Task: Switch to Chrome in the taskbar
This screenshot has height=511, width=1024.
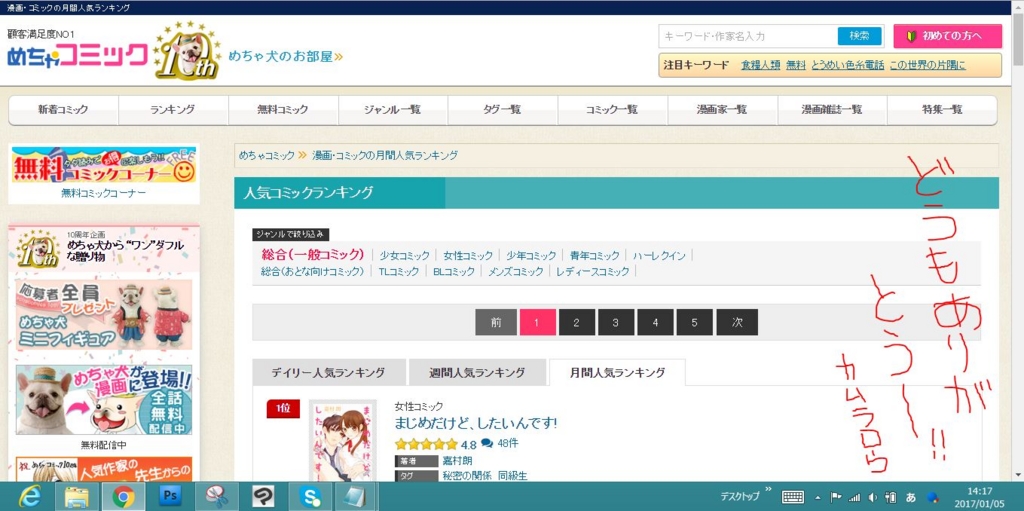Action: click(x=123, y=498)
